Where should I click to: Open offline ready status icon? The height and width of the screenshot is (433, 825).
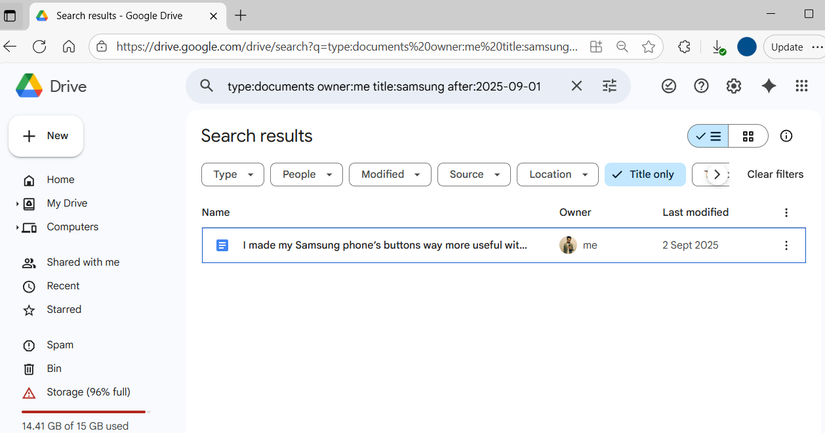pos(669,86)
